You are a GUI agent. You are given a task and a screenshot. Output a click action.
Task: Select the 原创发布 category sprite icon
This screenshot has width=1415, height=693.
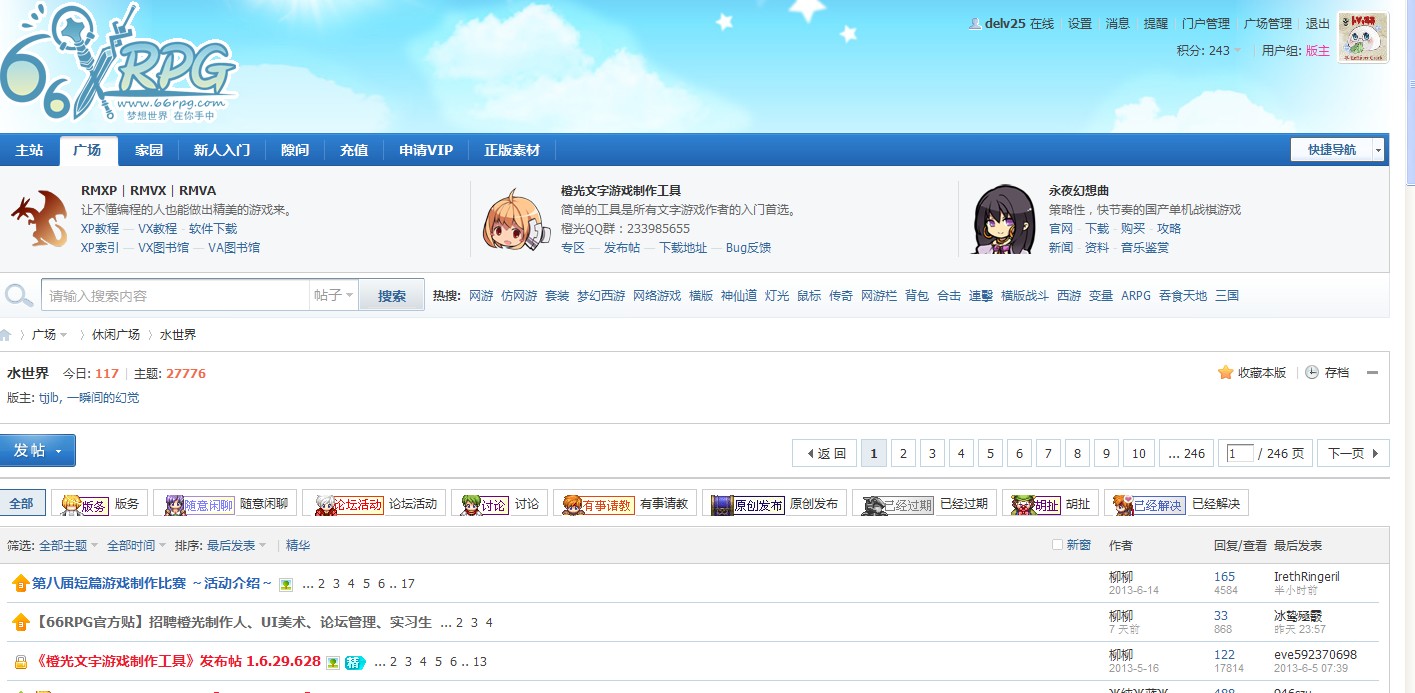pos(747,504)
